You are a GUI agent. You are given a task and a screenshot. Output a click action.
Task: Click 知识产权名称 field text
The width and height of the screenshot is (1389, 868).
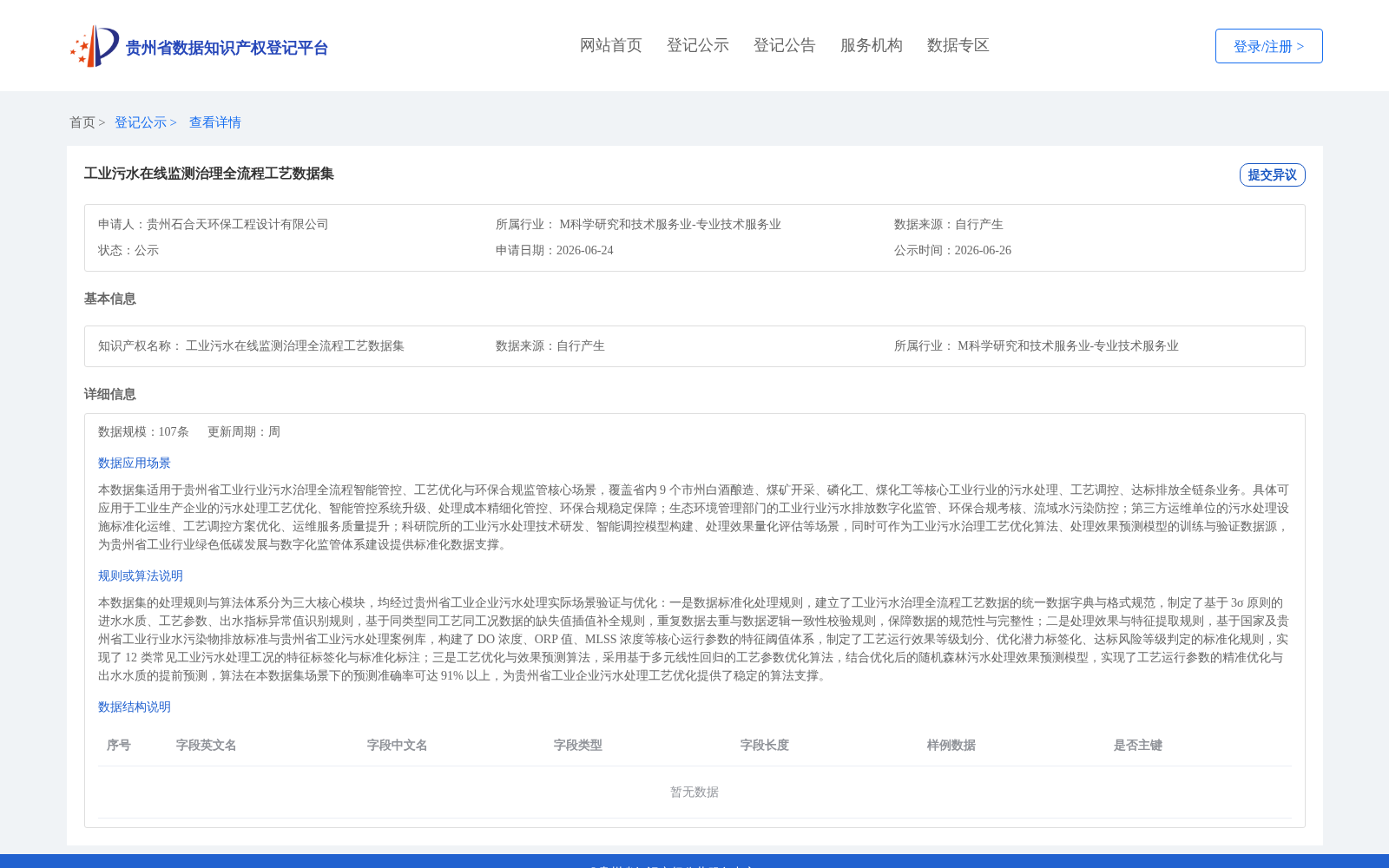point(252,345)
